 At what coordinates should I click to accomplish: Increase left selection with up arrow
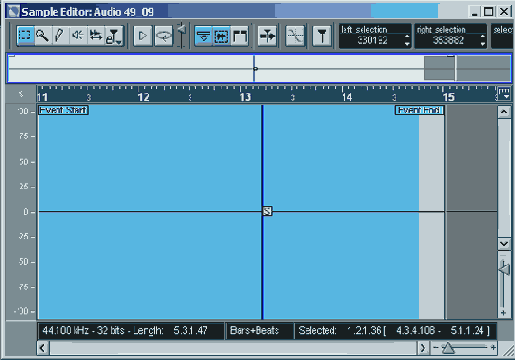[407, 36]
